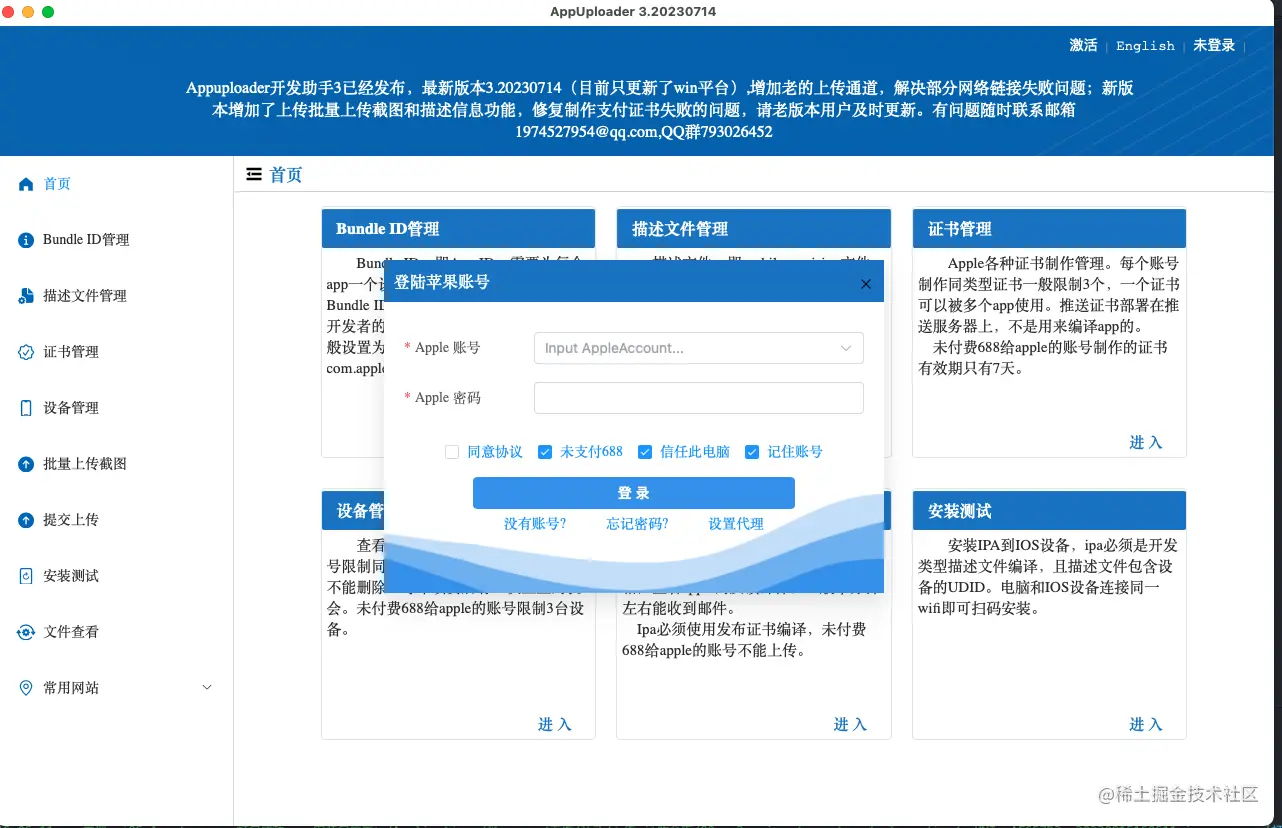Focus the Apple 密码 input field
1282x828 pixels.
(699, 398)
